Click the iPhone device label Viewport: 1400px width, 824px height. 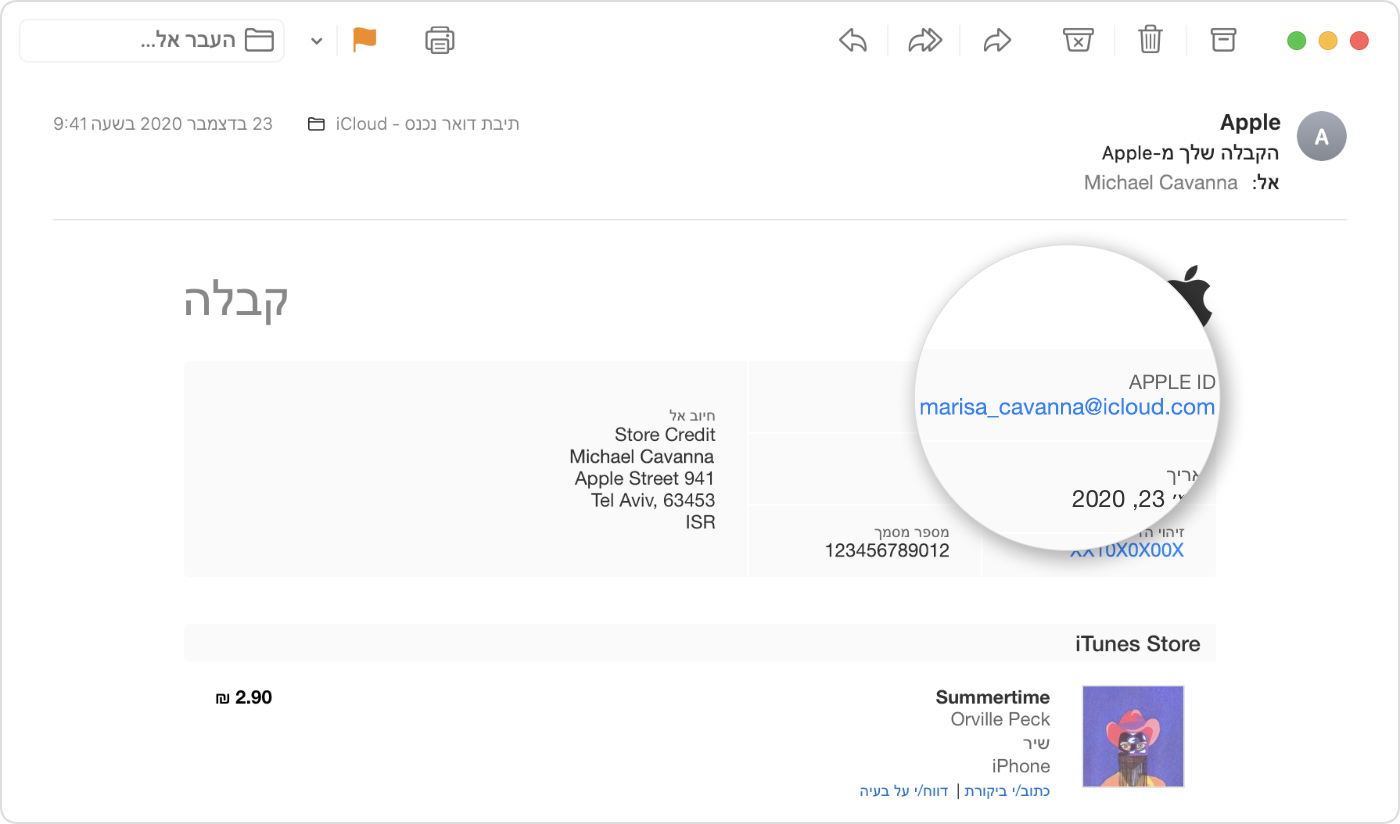coord(1021,766)
